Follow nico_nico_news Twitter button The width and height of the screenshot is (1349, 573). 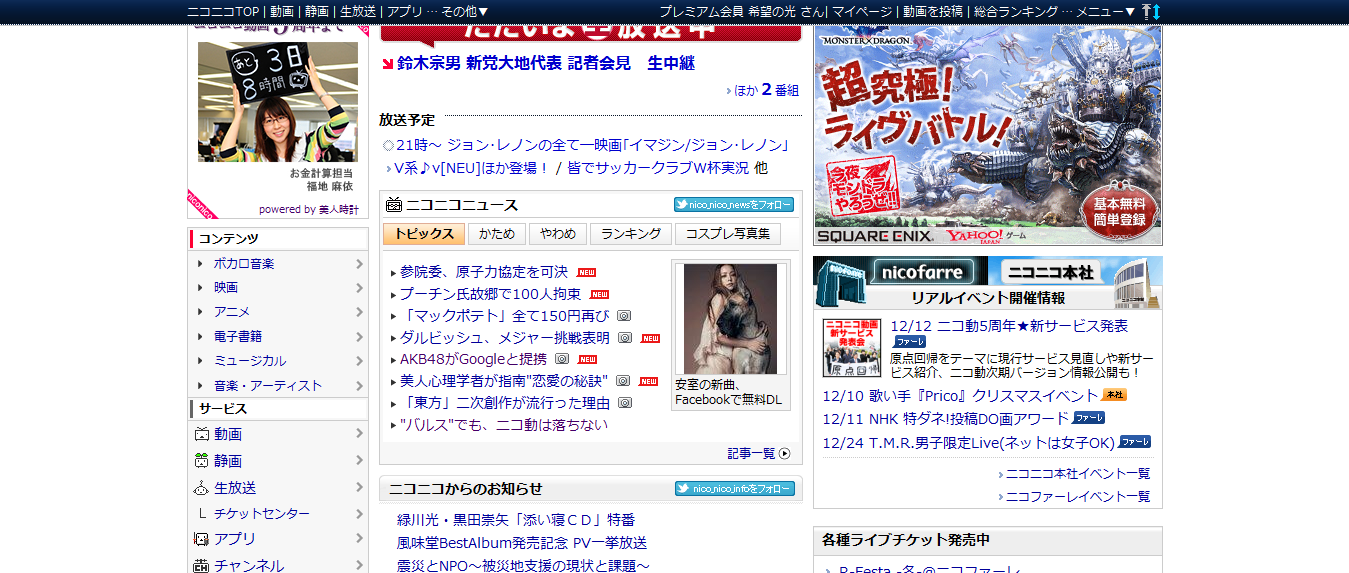point(734,205)
